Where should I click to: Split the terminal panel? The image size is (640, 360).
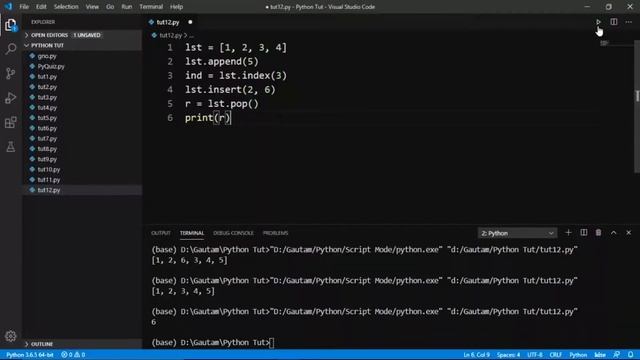(x=584, y=233)
